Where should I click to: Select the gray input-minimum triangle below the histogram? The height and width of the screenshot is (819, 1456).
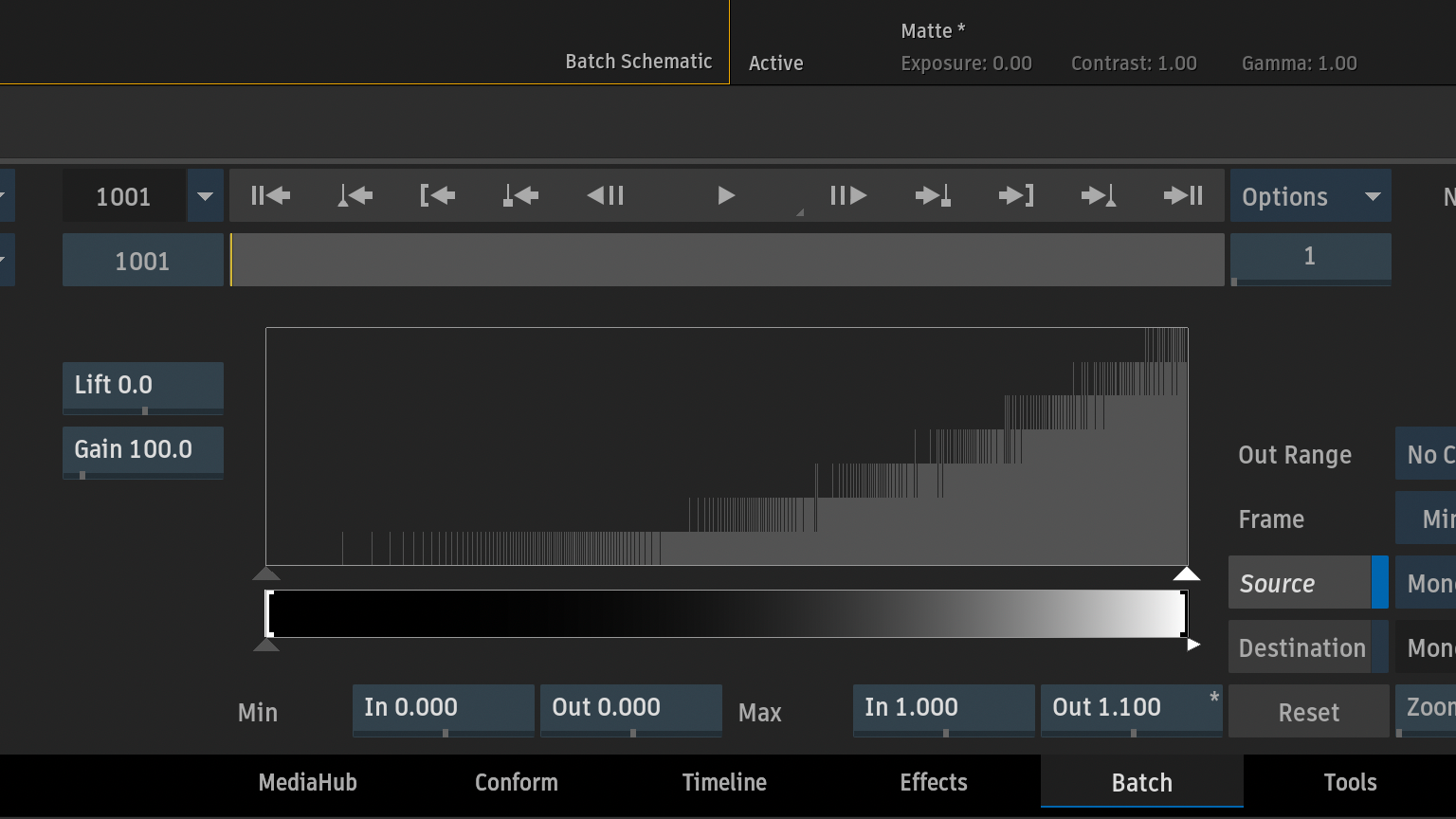coord(266,573)
